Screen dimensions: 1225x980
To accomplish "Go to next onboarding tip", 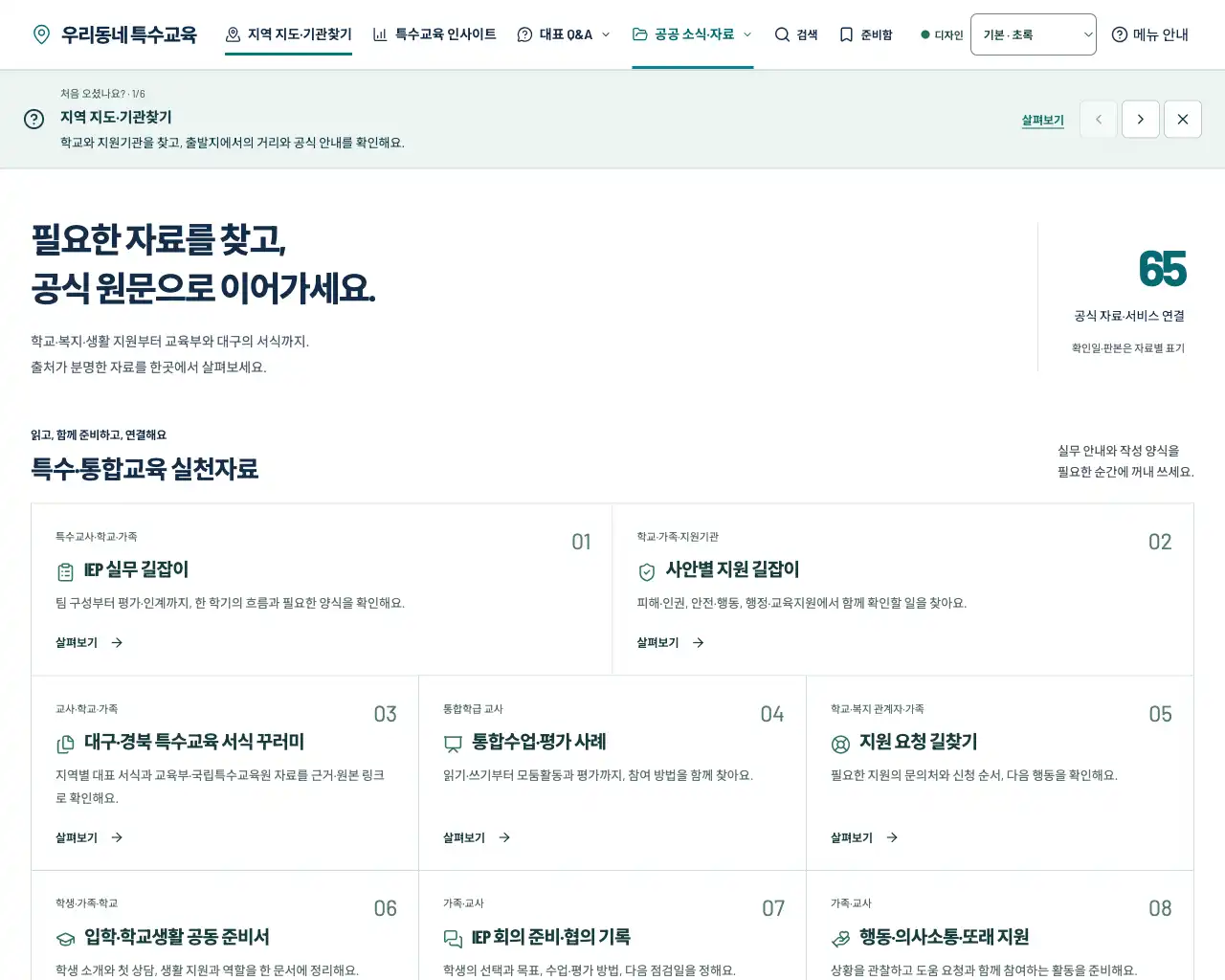I will (x=1141, y=120).
